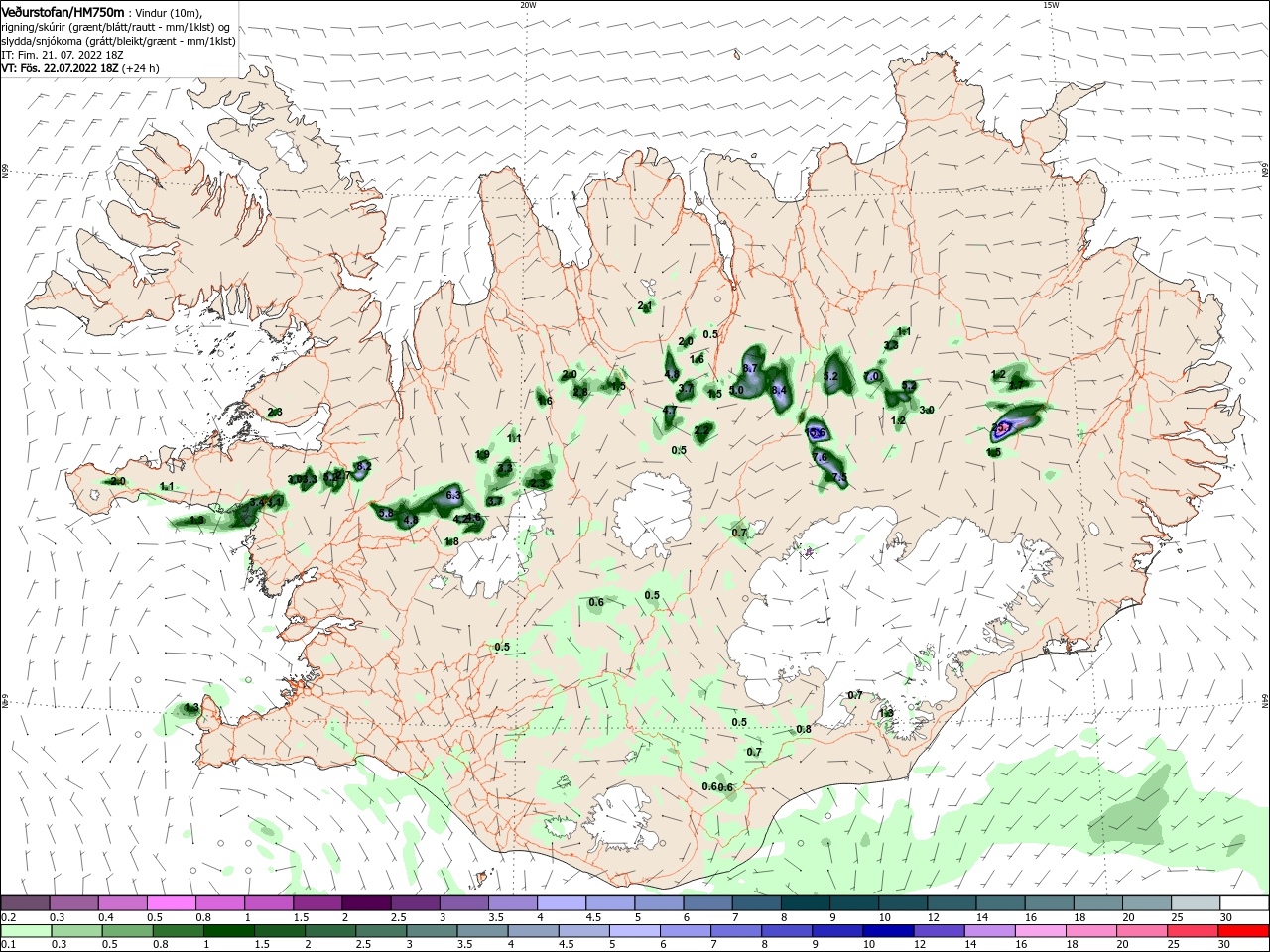Click the 1.9 precipitation value on the map
The height and width of the screenshot is (952, 1270).
[482, 455]
